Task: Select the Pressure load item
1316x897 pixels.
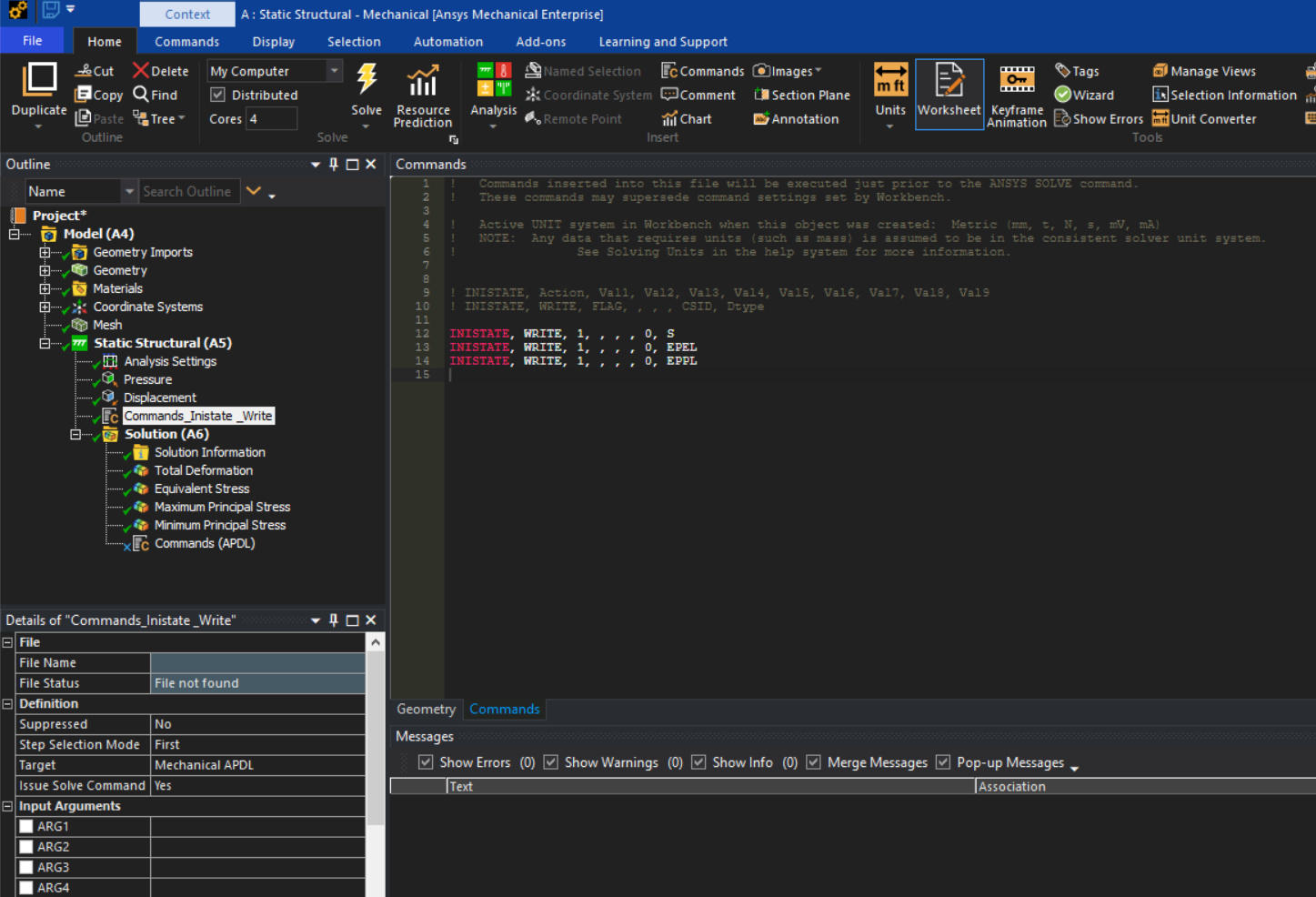Action: pos(147,379)
